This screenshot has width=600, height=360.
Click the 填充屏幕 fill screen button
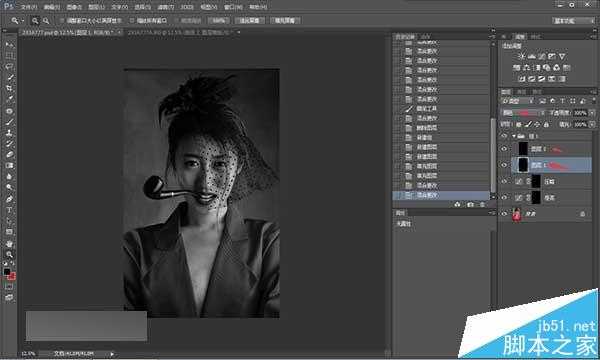pyautogui.click(x=285, y=21)
